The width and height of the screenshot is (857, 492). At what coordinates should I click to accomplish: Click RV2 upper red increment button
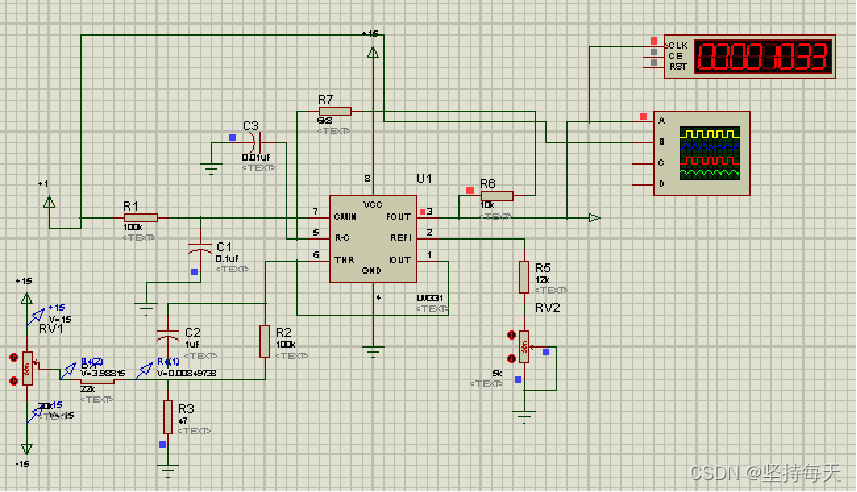coord(511,335)
